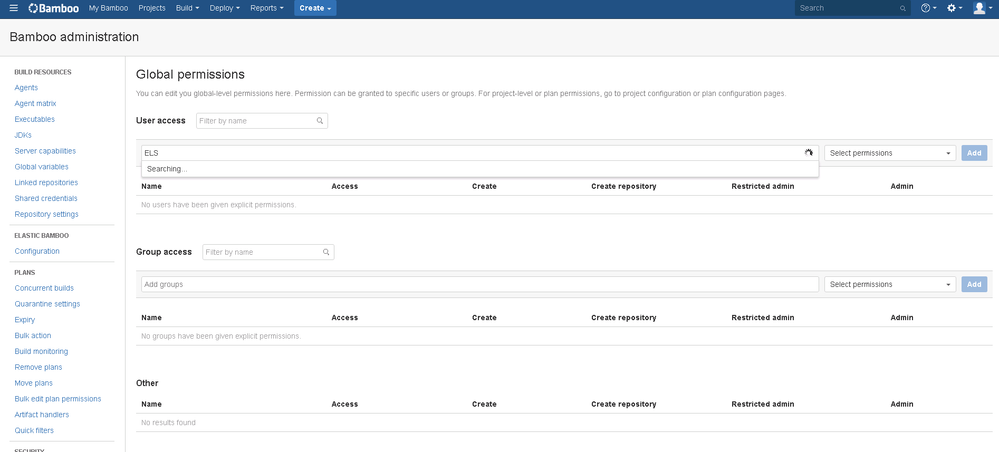Go to Executables settings

tap(35, 119)
